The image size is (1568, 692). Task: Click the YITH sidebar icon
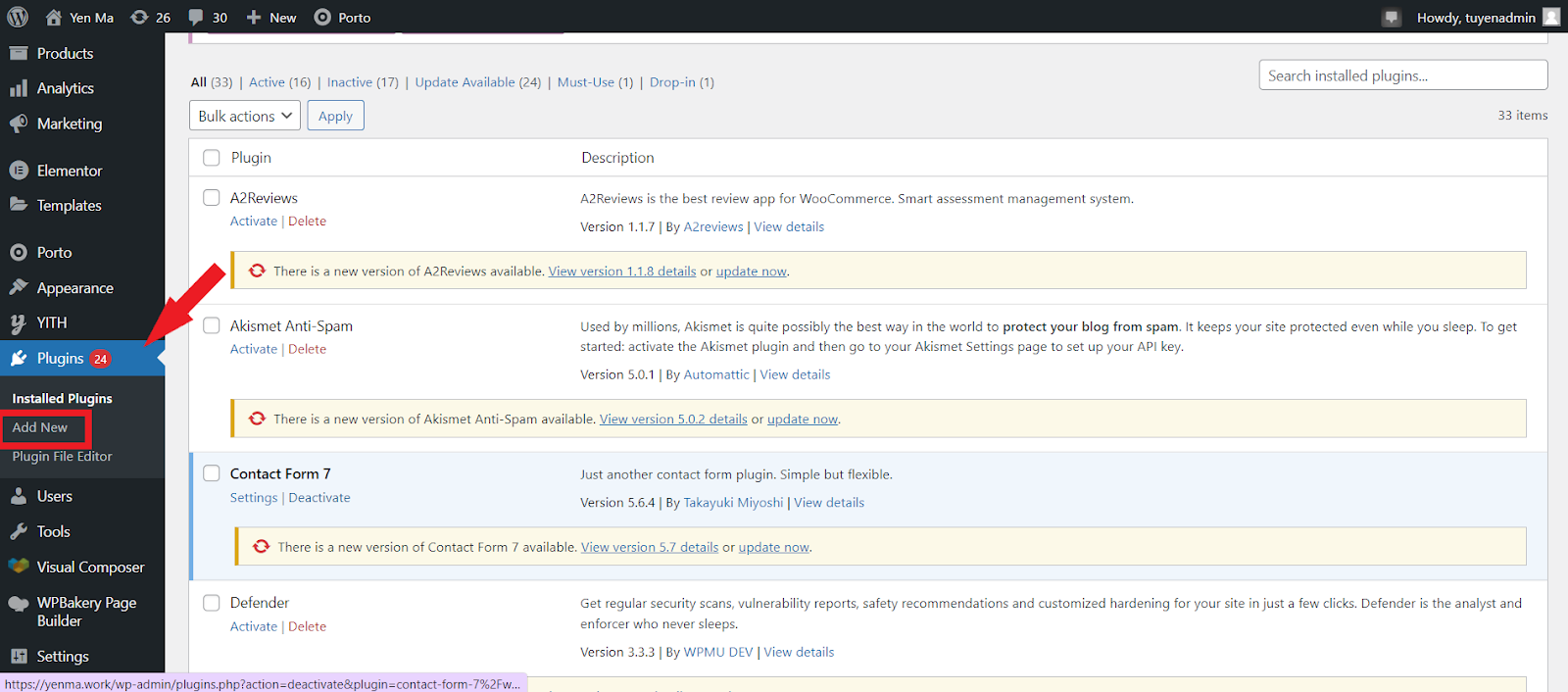pos(19,322)
